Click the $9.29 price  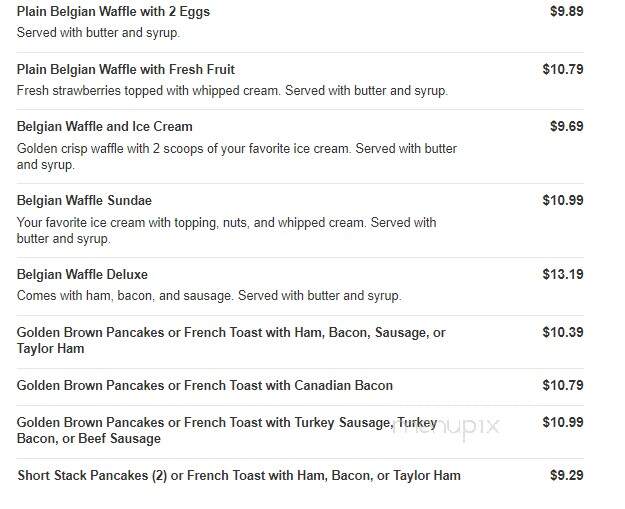(x=566, y=475)
